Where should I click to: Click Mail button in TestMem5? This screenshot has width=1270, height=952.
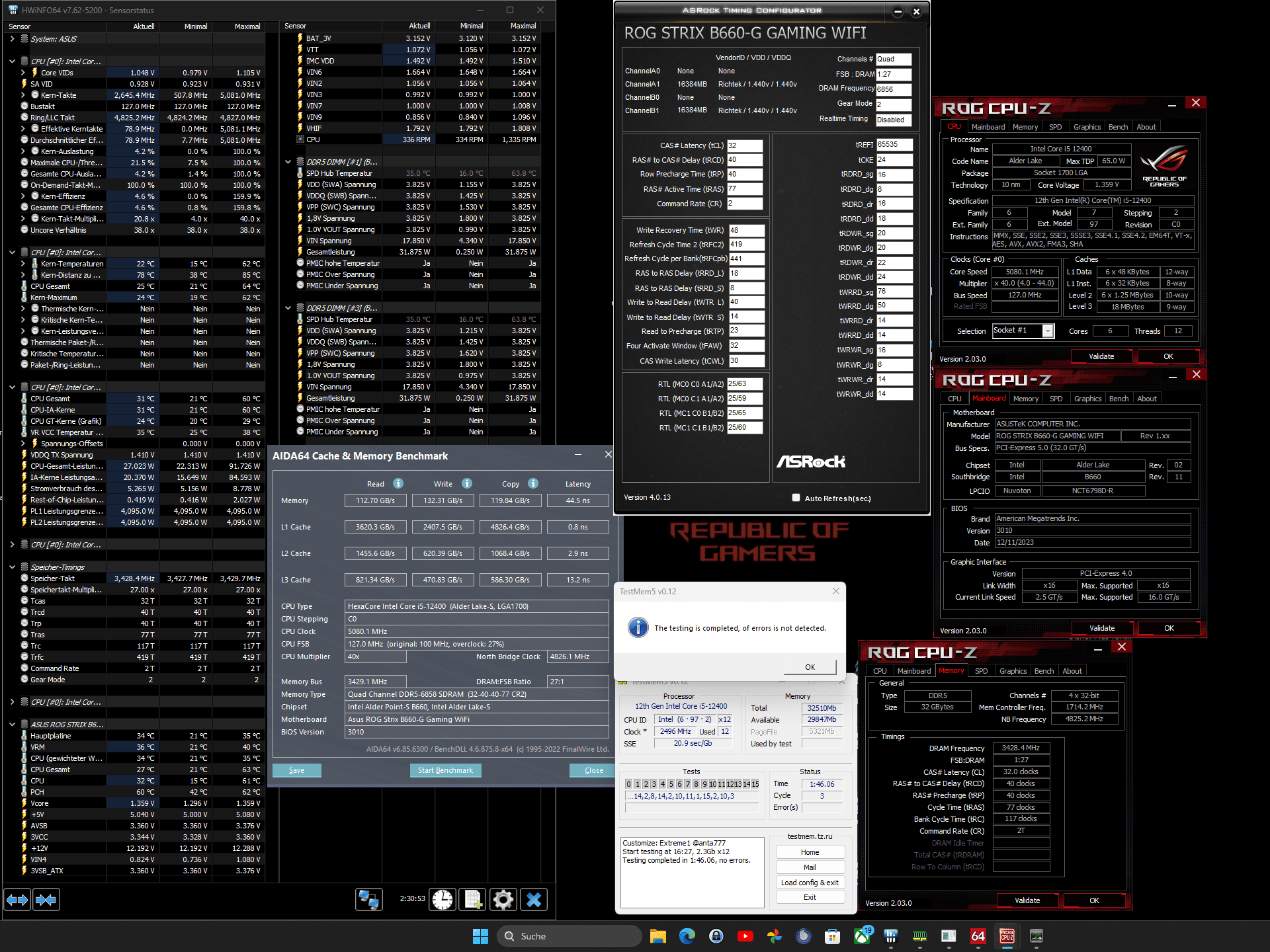pyautogui.click(x=810, y=867)
